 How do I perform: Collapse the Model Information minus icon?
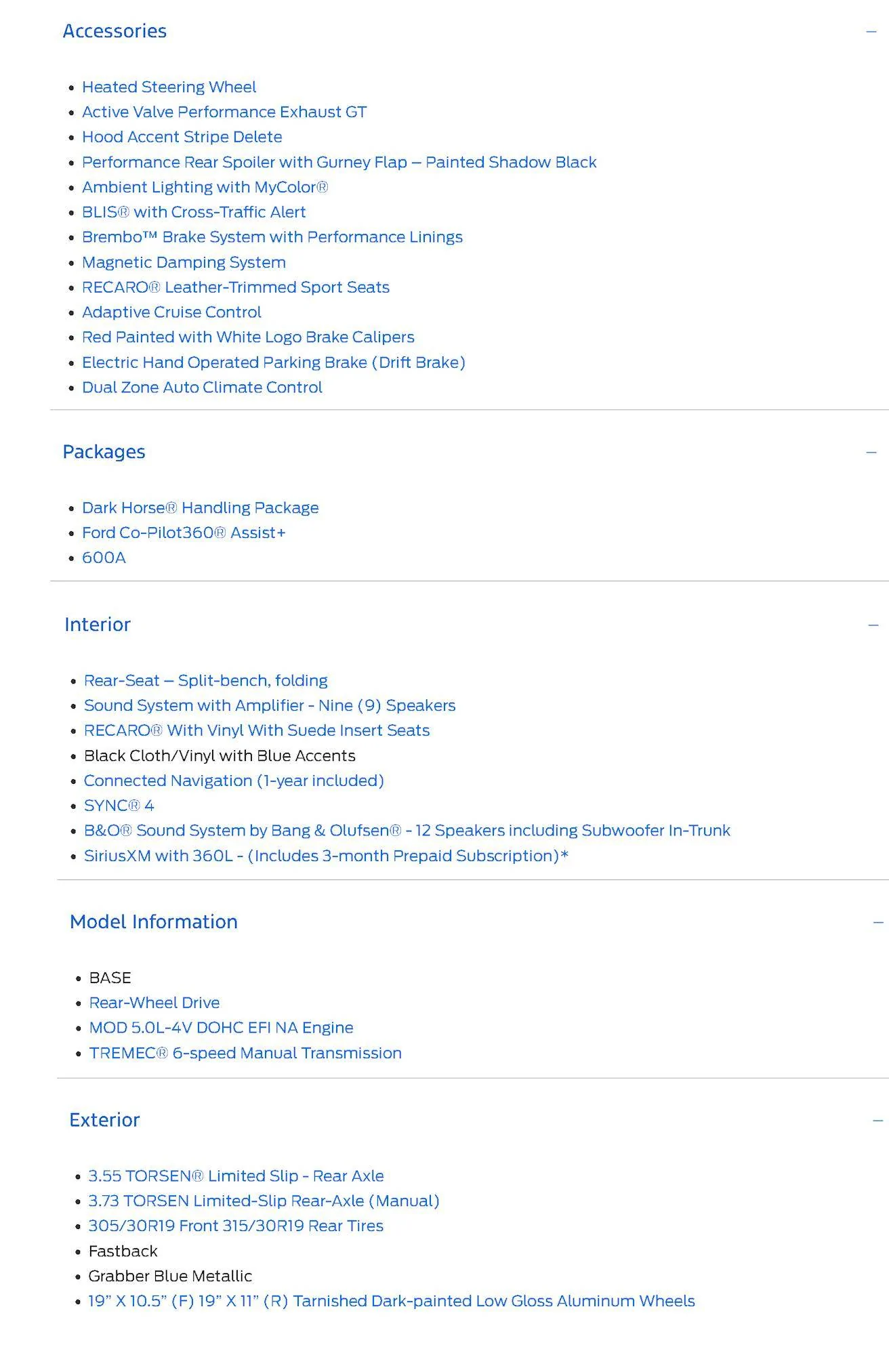pyautogui.click(x=878, y=922)
